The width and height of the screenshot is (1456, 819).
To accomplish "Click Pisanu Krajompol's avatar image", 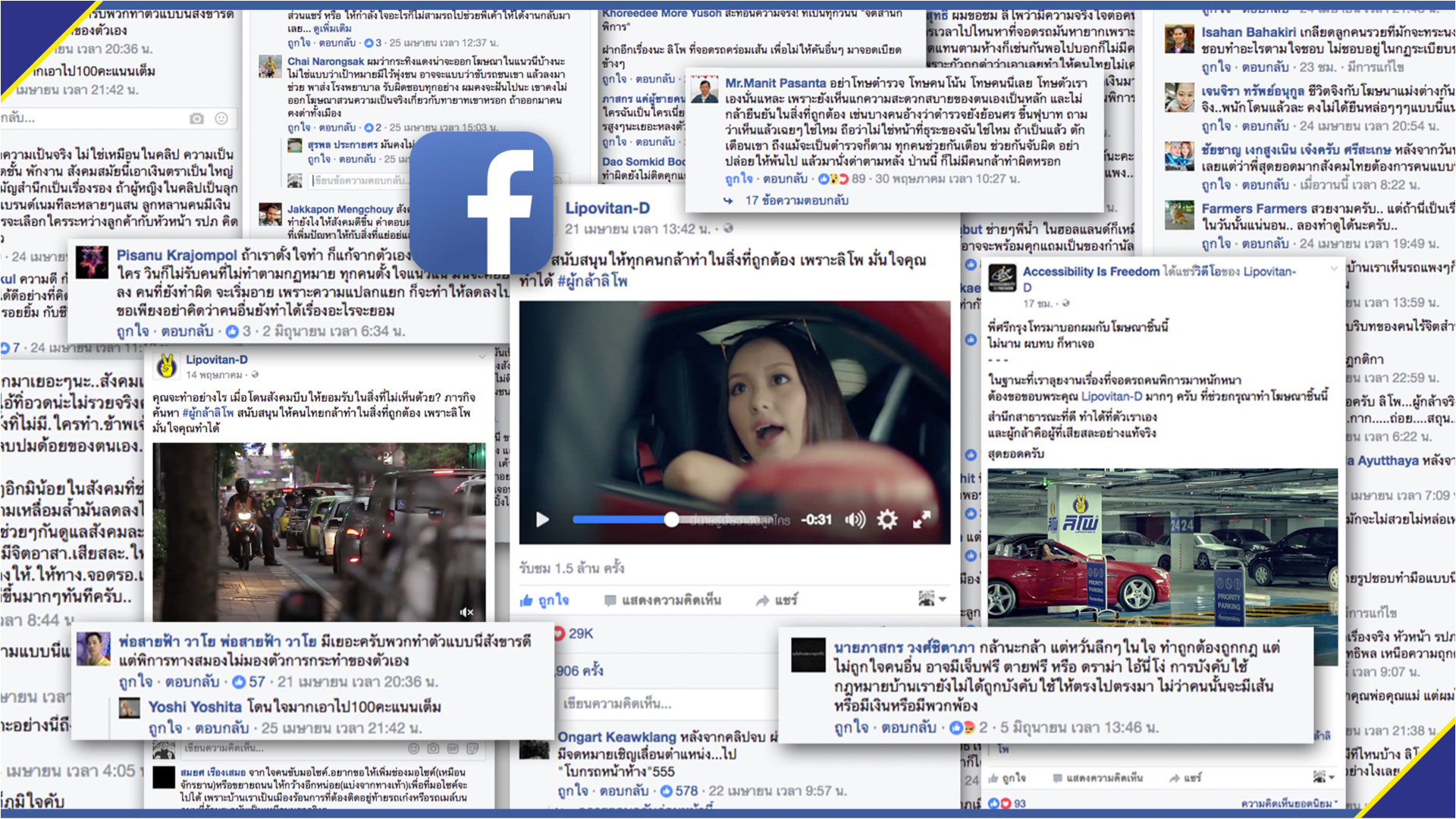I will 92,263.
